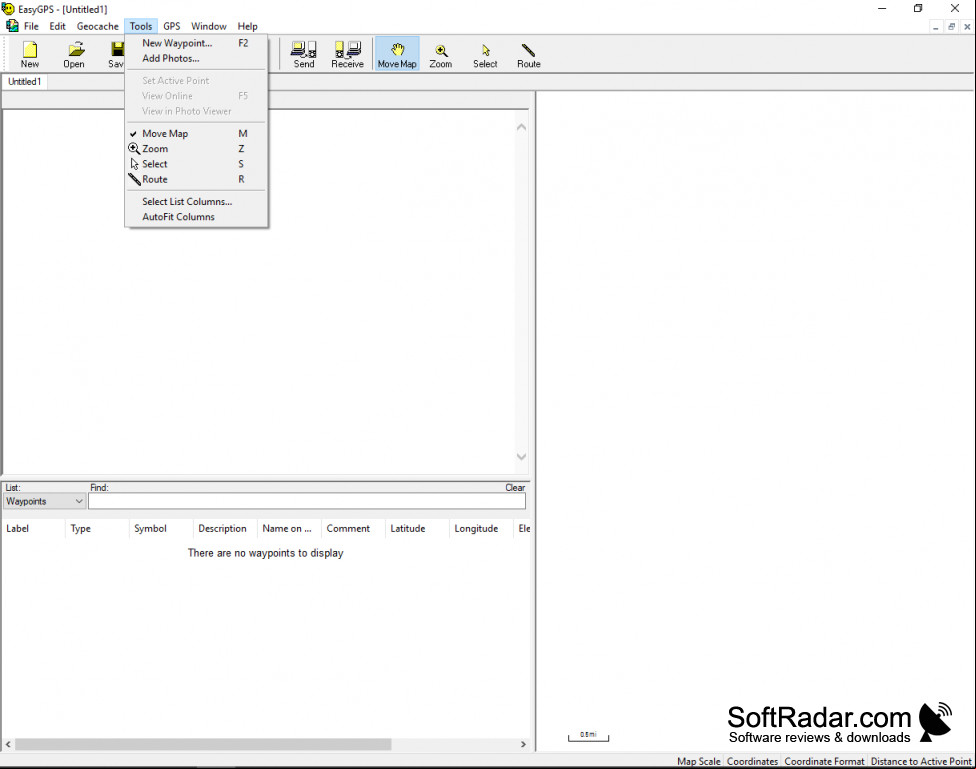The height and width of the screenshot is (769, 976).
Task: Click the Find search input field
Action: tap(307, 501)
